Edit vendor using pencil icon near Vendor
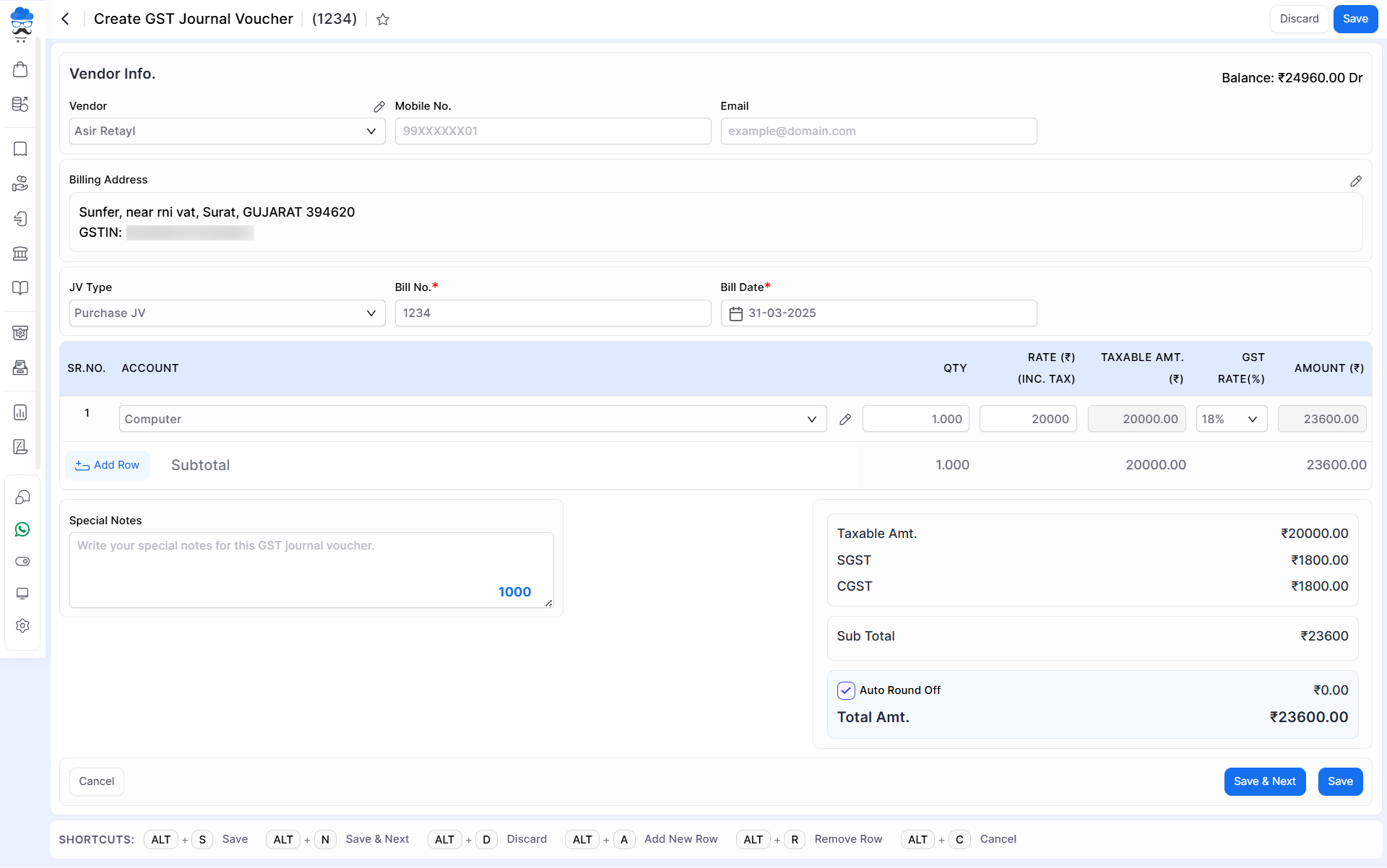The image size is (1387, 868). tap(379, 106)
